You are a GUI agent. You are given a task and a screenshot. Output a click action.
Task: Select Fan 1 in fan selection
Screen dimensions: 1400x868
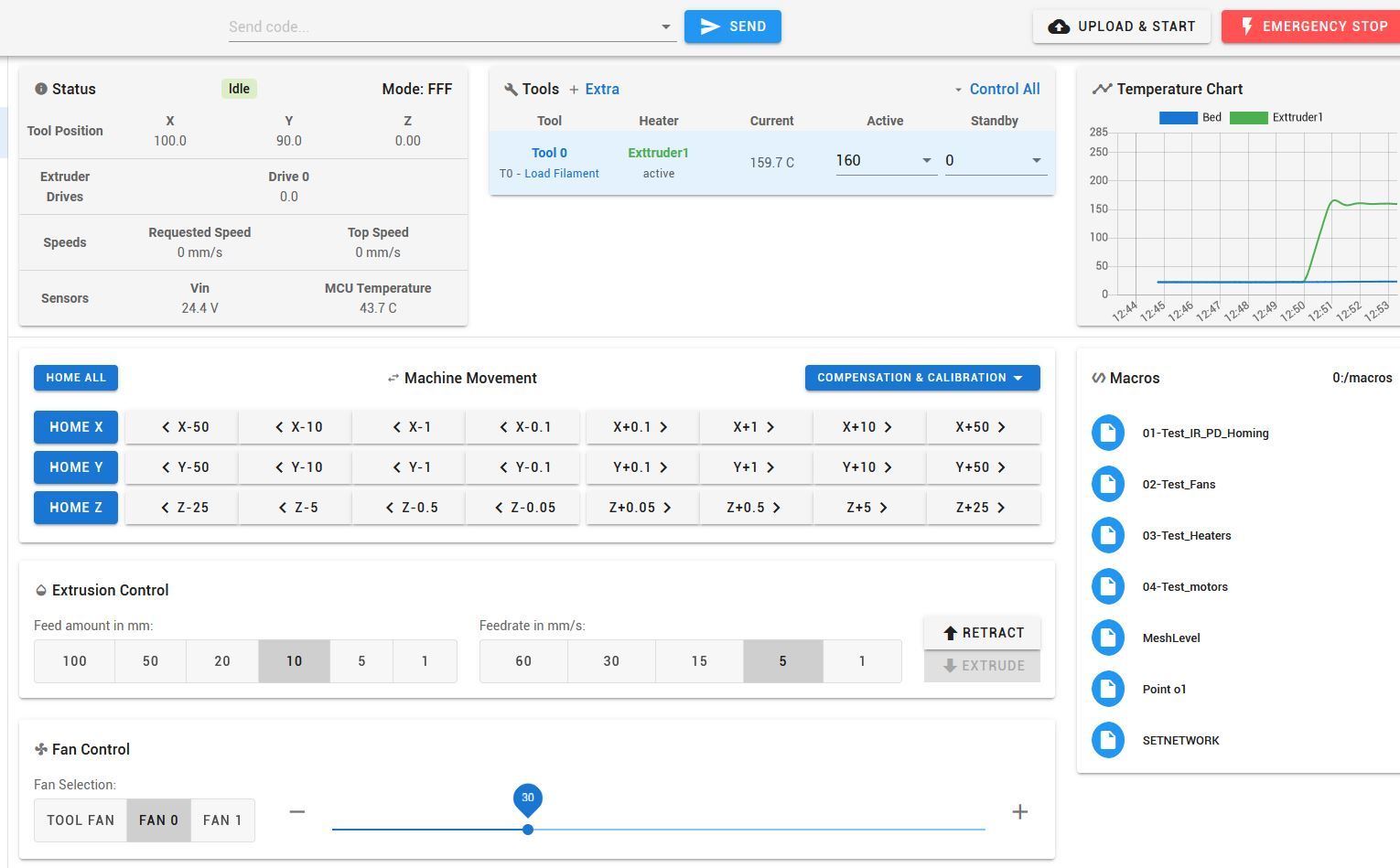tap(222, 820)
